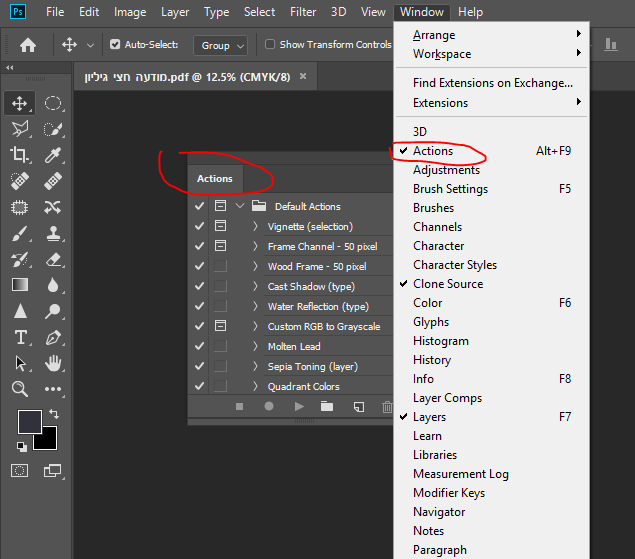This screenshot has width=635, height=559.
Task: Toggle checkmark for Molten Lead action
Action: tap(199, 346)
